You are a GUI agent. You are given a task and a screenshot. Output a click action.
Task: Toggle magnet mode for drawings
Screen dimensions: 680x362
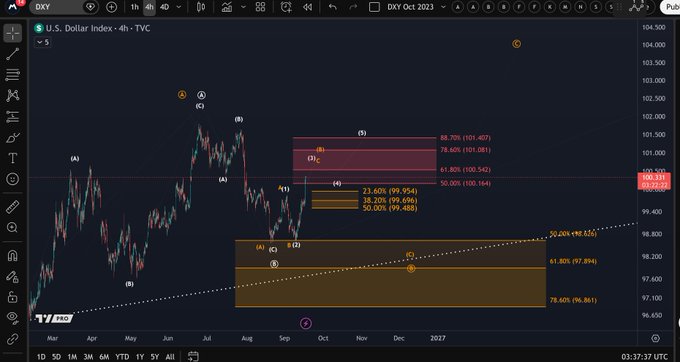tap(13, 255)
